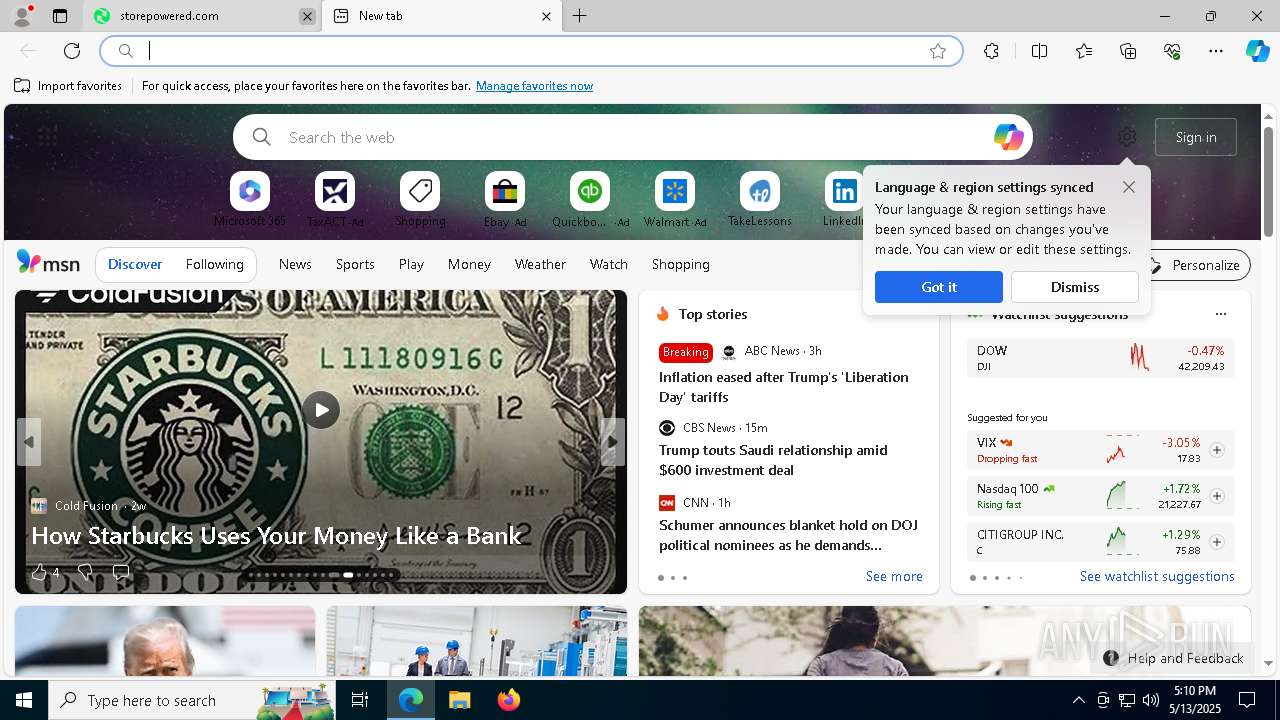1280x720 pixels.
Task: Select the Following tab
Action: (x=215, y=264)
